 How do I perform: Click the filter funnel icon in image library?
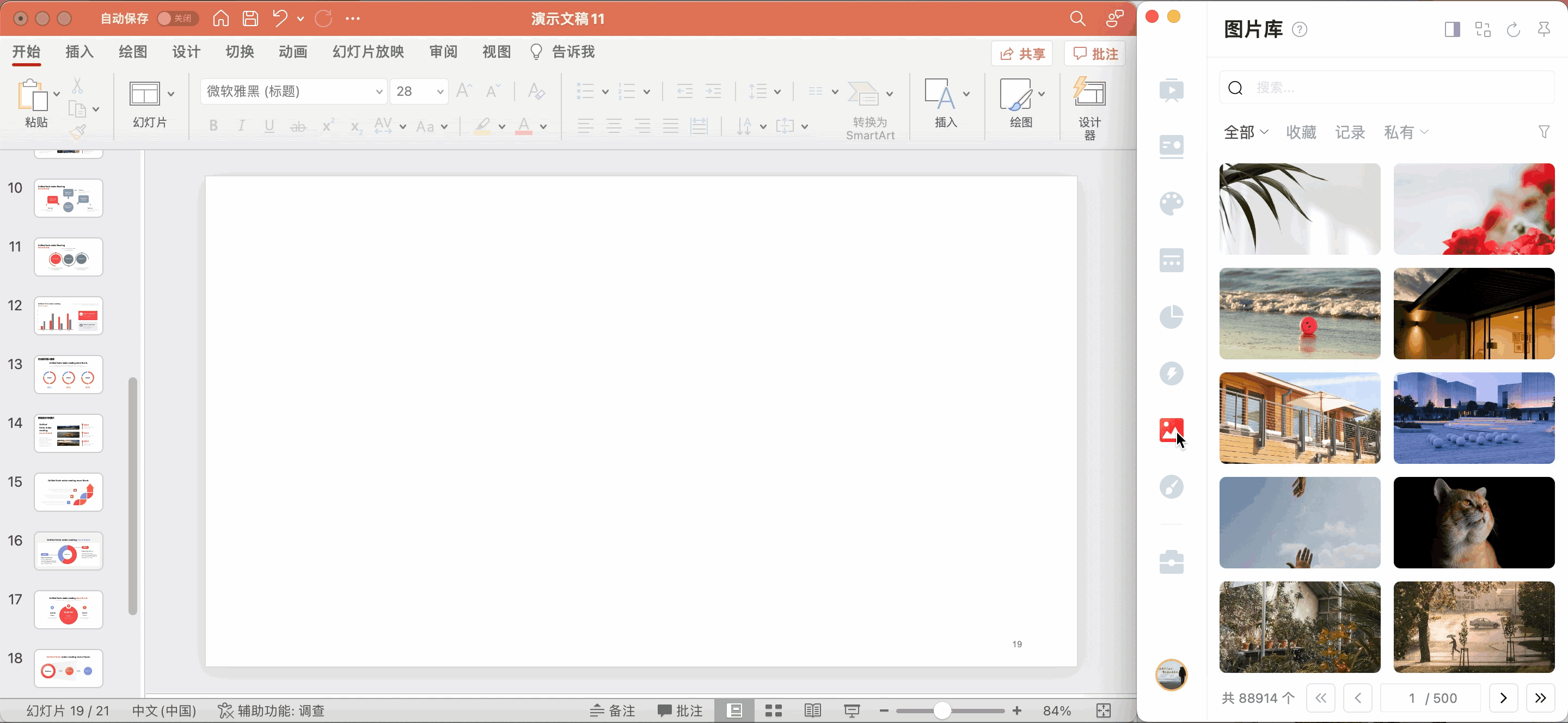pyautogui.click(x=1543, y=132)
